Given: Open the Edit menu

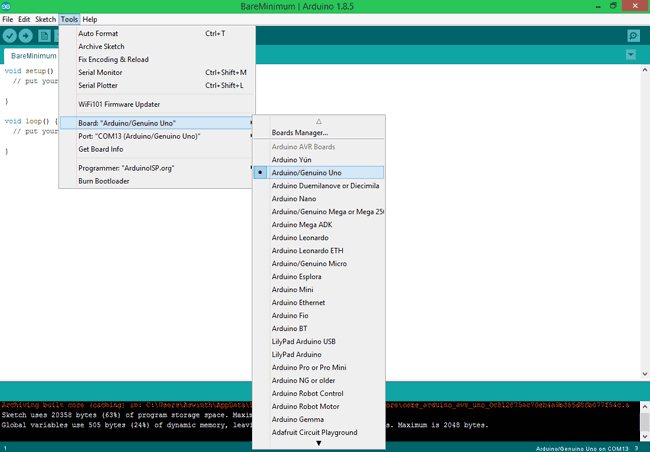Looking at the screenshot, I should pyautogui.click(x=24, y=19).
